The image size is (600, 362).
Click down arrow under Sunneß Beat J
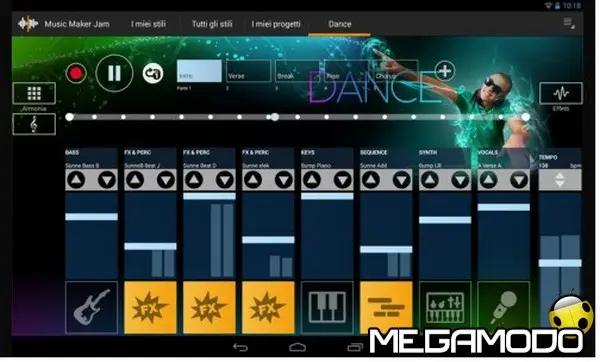coord(166,179)
